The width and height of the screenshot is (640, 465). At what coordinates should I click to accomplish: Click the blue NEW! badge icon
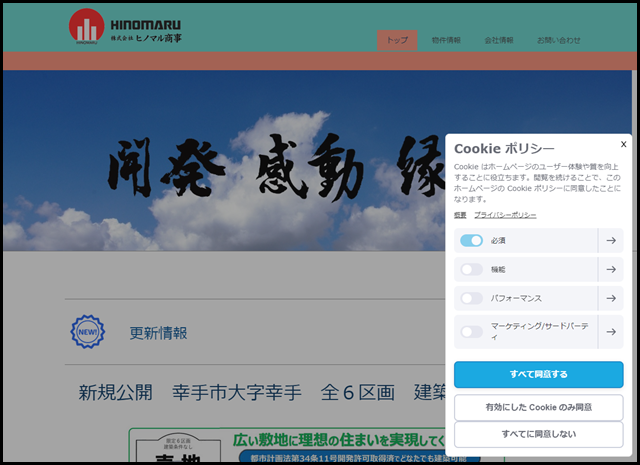87,332
